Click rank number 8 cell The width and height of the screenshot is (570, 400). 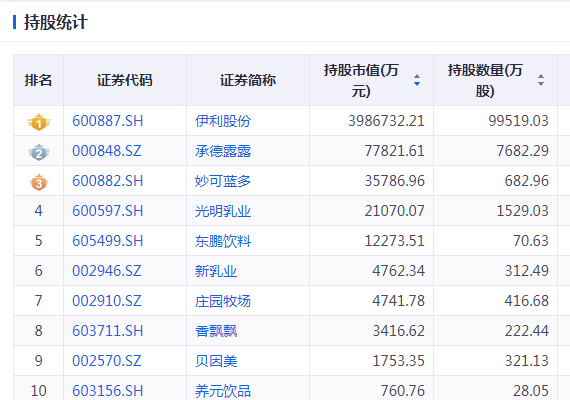(39, 331)
